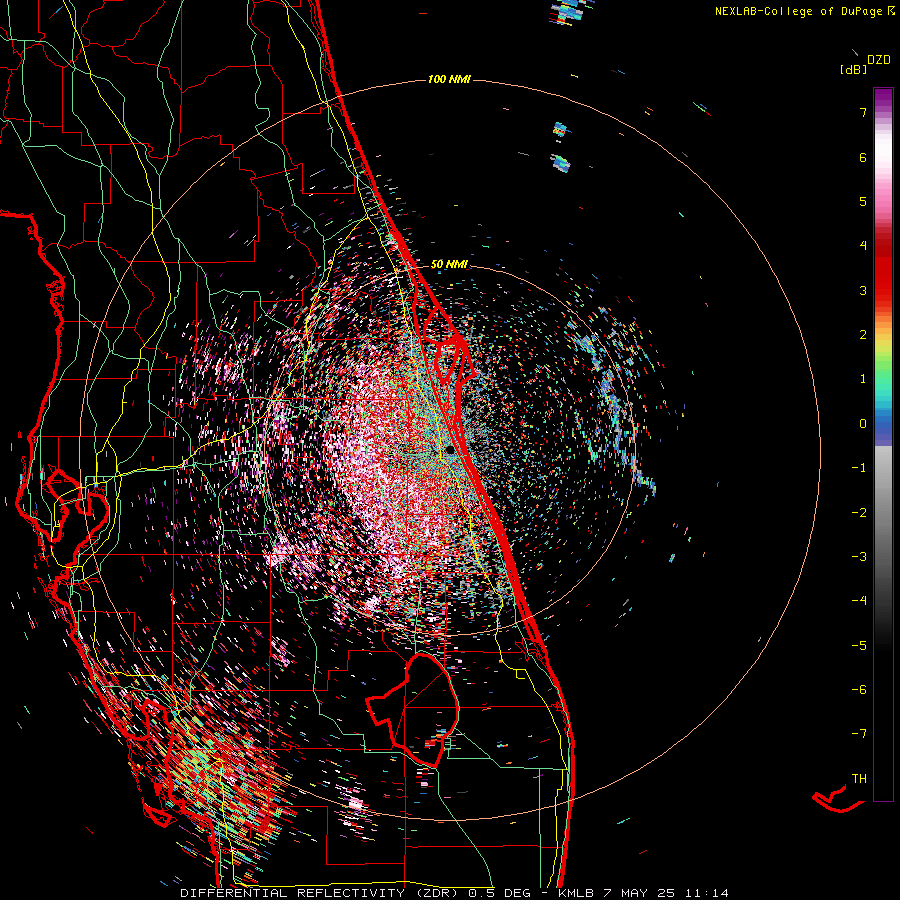Image resolution: width=900 pixels, height=900 pixels.
Task: Click the color scale value -5
Action: [859, 645]
